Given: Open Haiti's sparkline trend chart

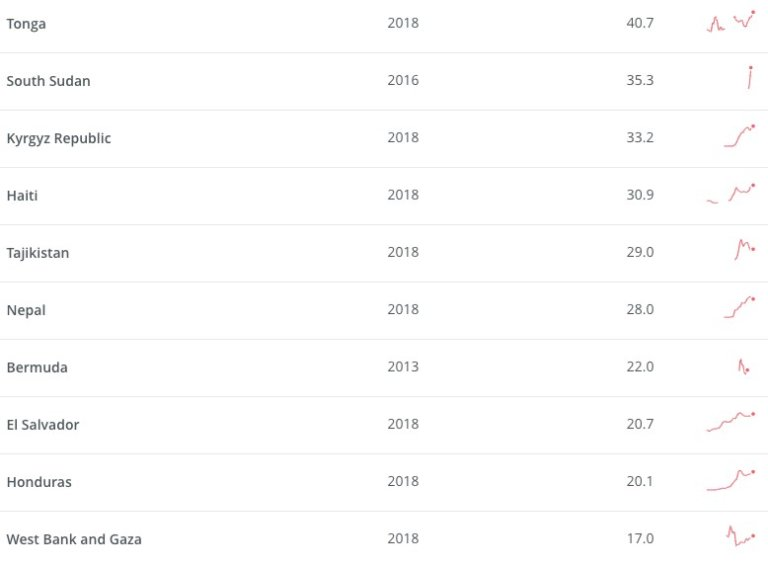Looking at the screenshot, I should (x=731, y=193).
